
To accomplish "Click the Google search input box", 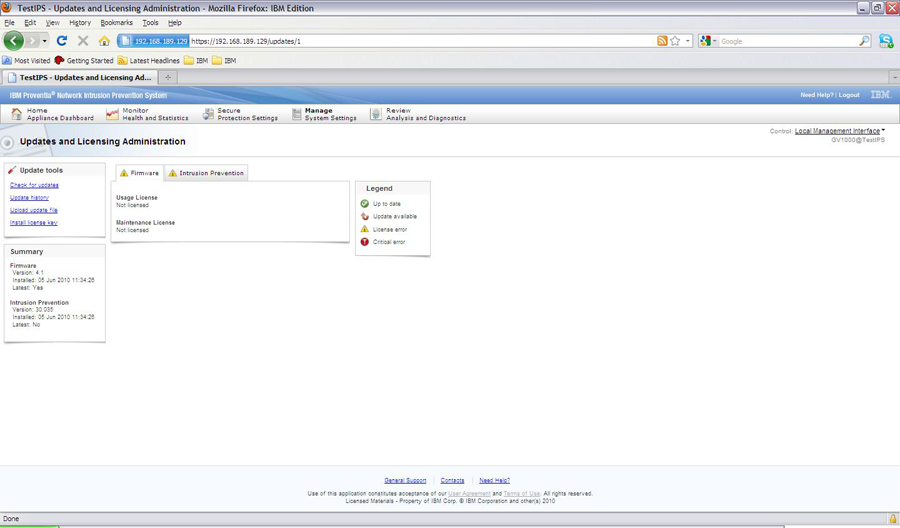I will click(x=788, y=41).
